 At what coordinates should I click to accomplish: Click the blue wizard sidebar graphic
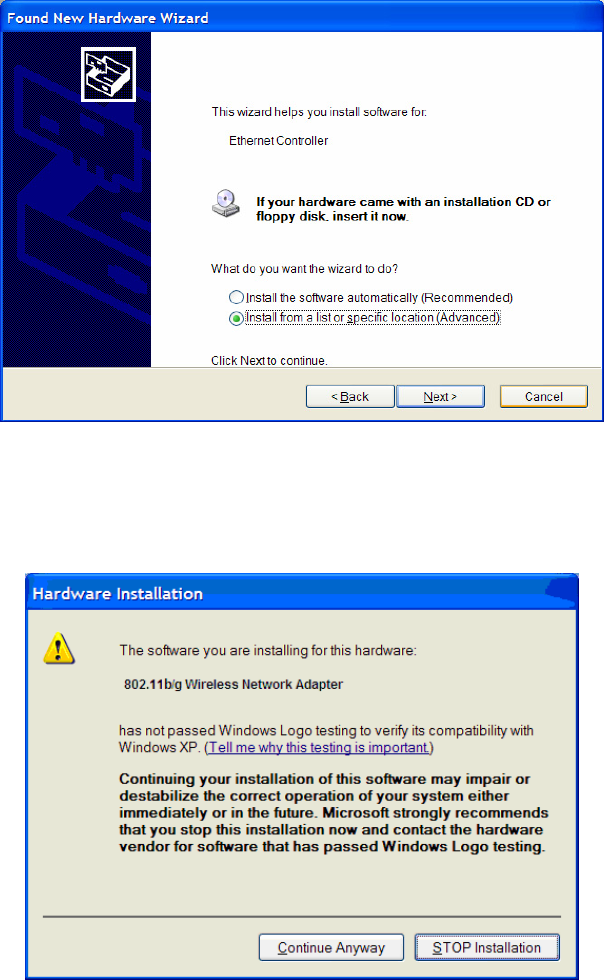(77, 200)
